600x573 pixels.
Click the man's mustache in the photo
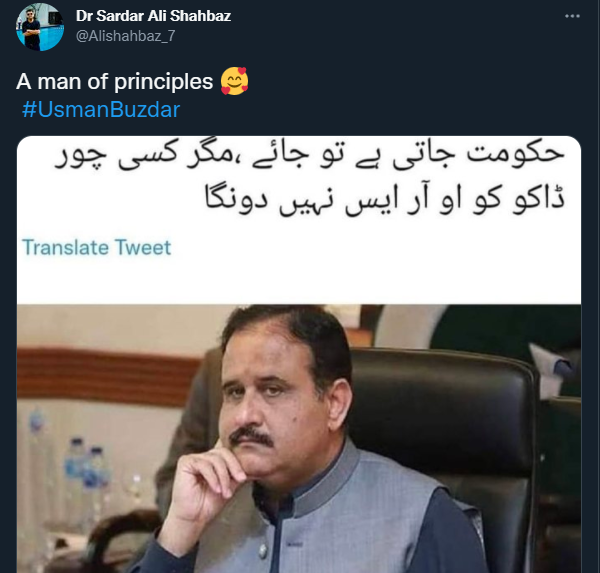click(251, 437)
